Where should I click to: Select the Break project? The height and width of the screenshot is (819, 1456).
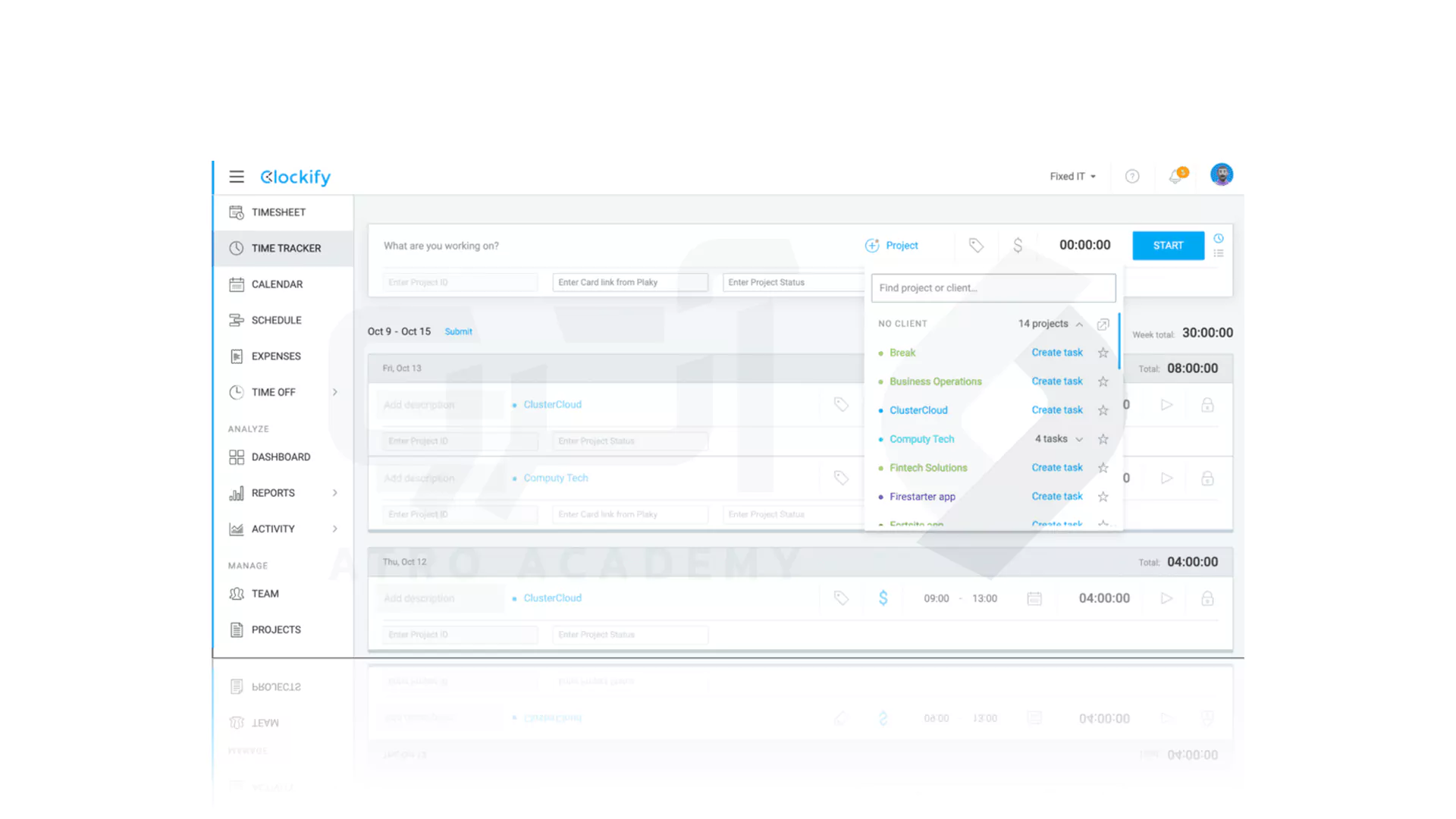coord(902,353)
